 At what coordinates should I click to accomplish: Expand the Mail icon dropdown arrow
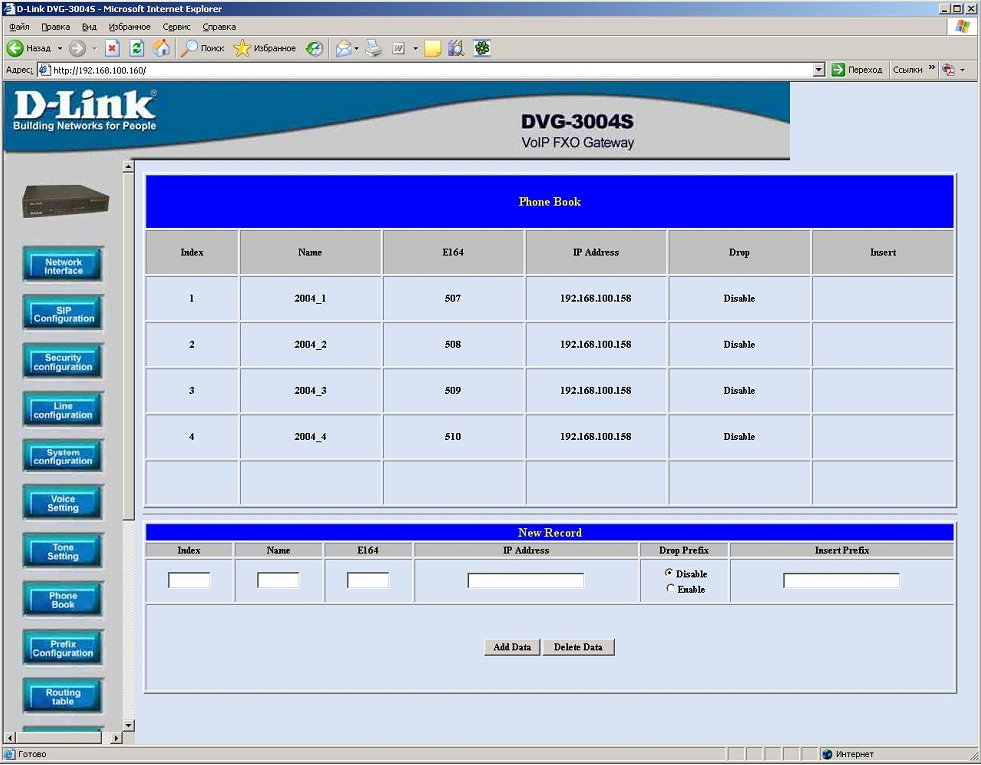pyautogui.click(x=357, y=48)
